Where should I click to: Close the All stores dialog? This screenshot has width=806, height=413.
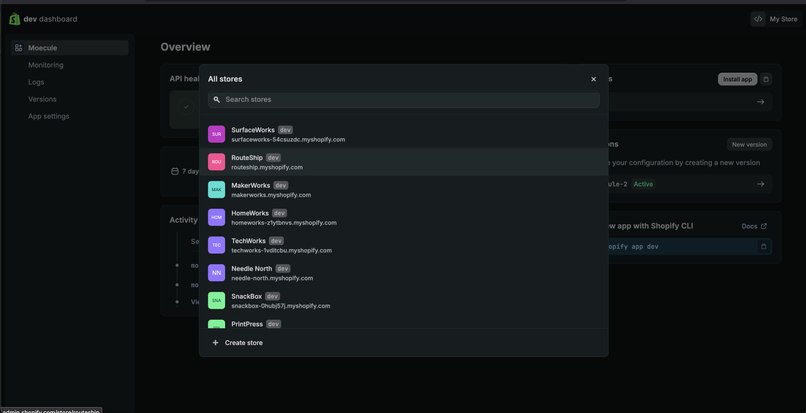594,79
